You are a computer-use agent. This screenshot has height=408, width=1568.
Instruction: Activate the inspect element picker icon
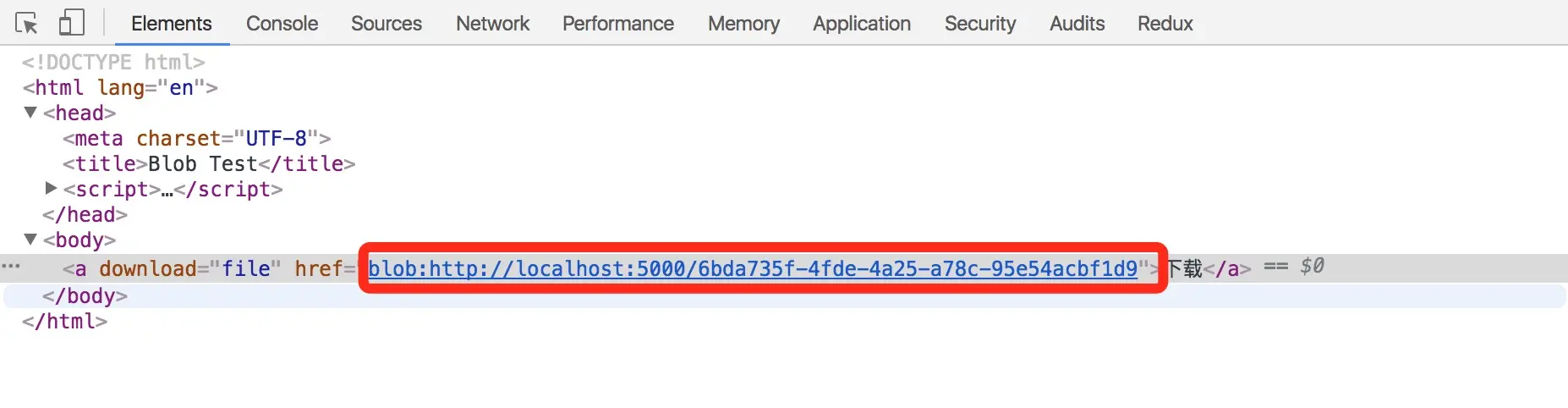[x=26, y=23]
